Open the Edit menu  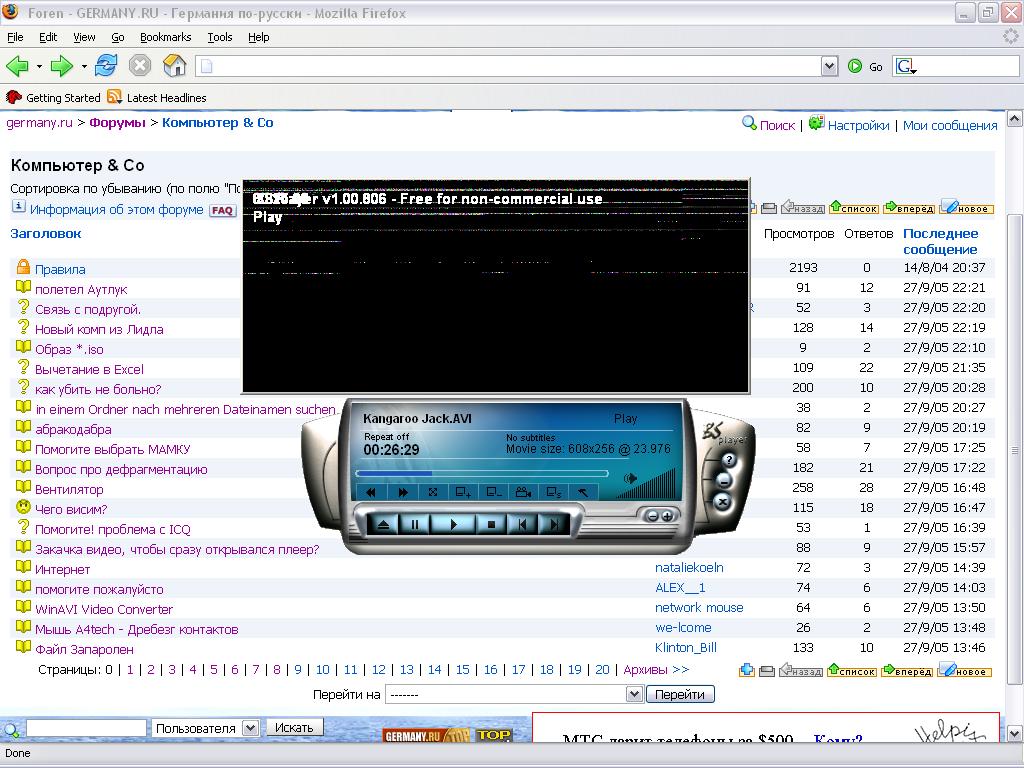[x=48, y=37]
